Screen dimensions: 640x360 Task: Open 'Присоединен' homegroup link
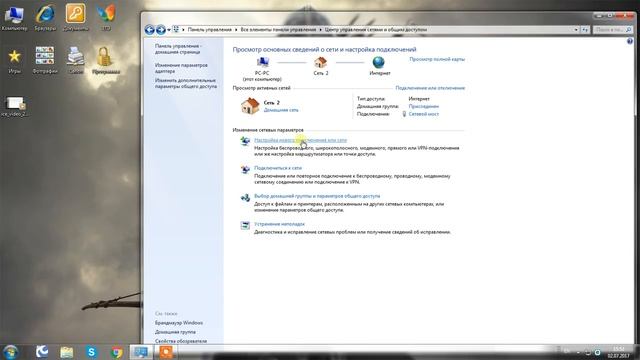click(424, 106)
